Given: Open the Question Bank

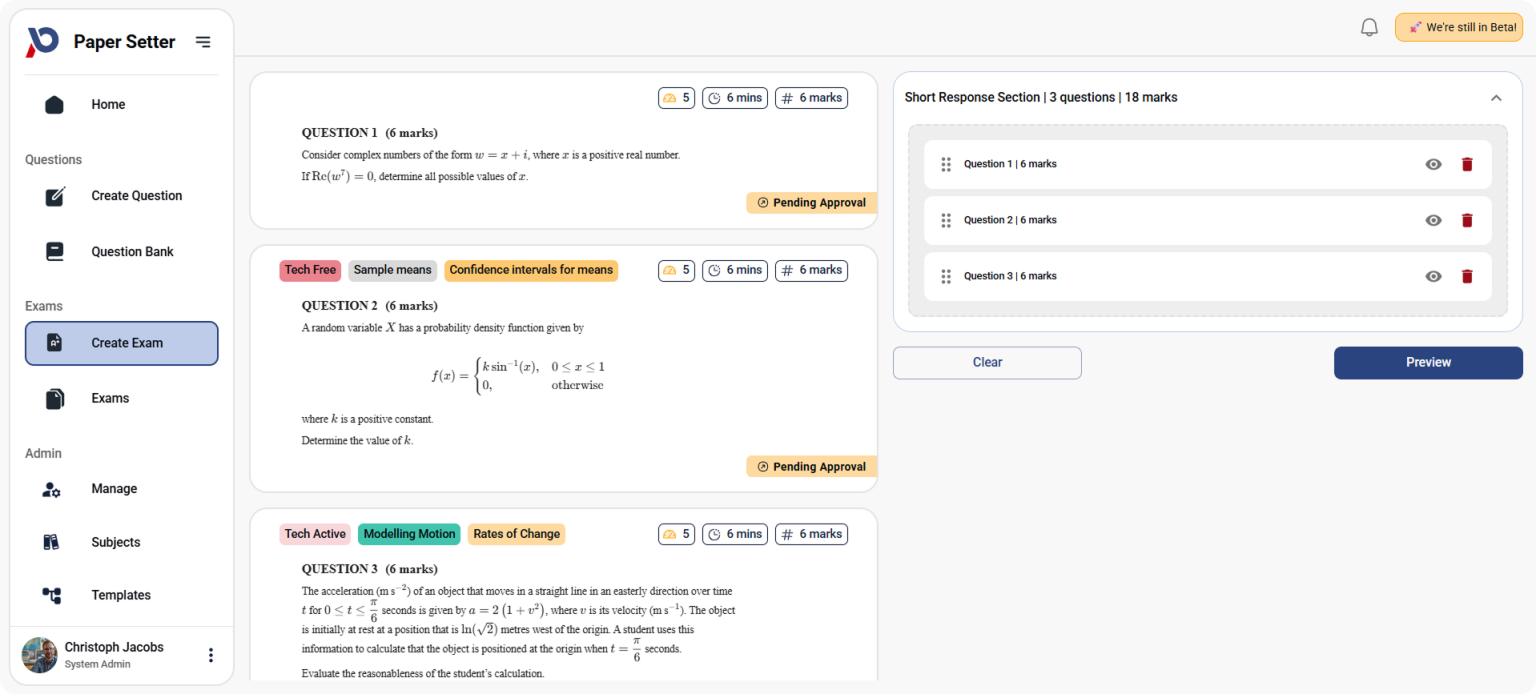Looking at the screenshot, I should [132, 251].
